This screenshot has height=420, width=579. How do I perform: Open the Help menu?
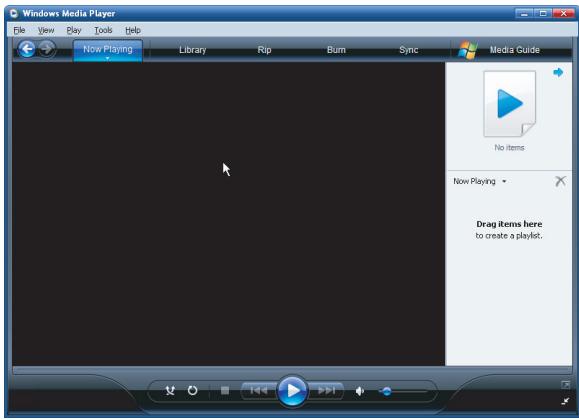click(x=133, y=30)
